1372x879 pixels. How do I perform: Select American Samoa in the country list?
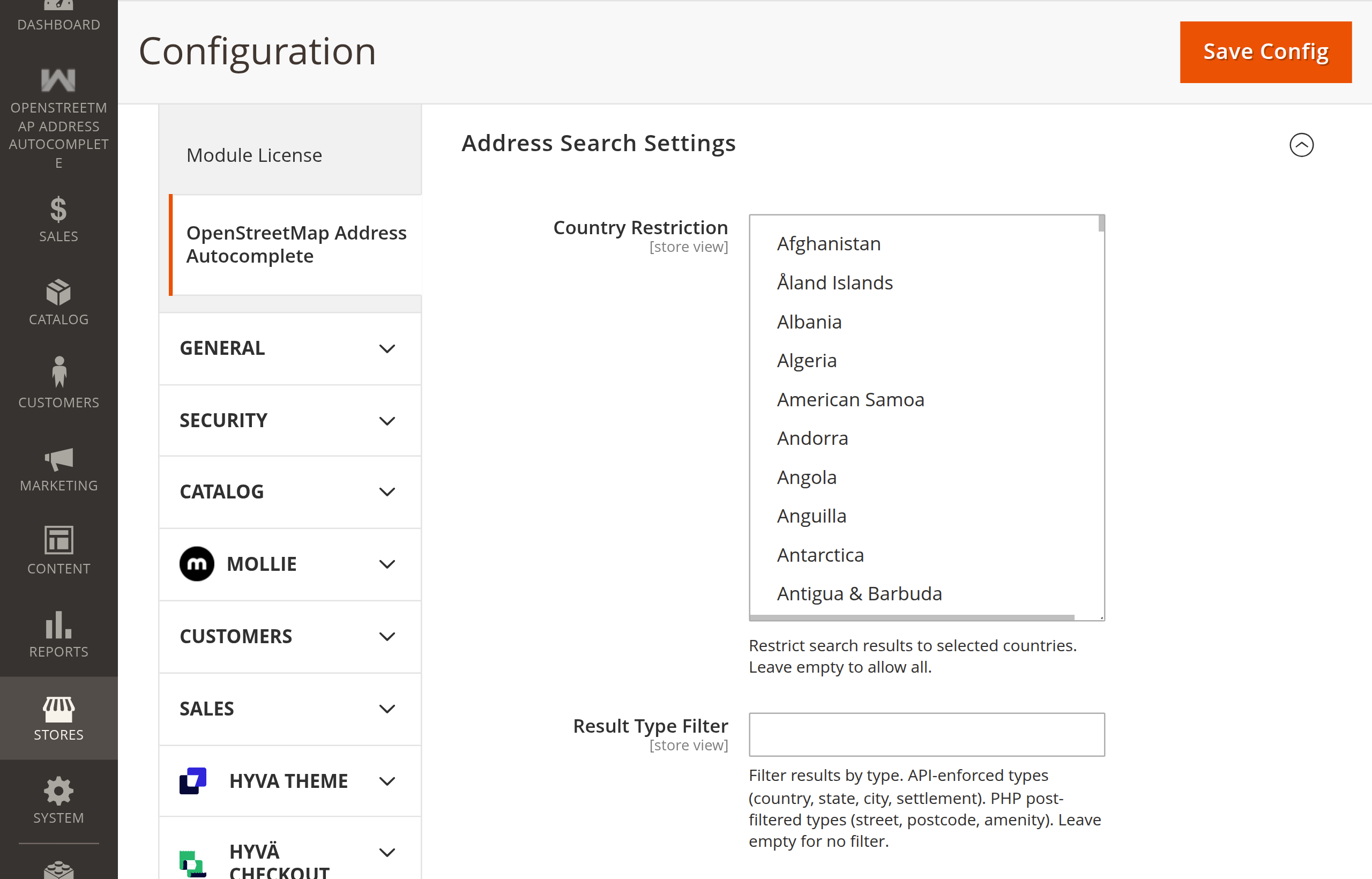850,399
